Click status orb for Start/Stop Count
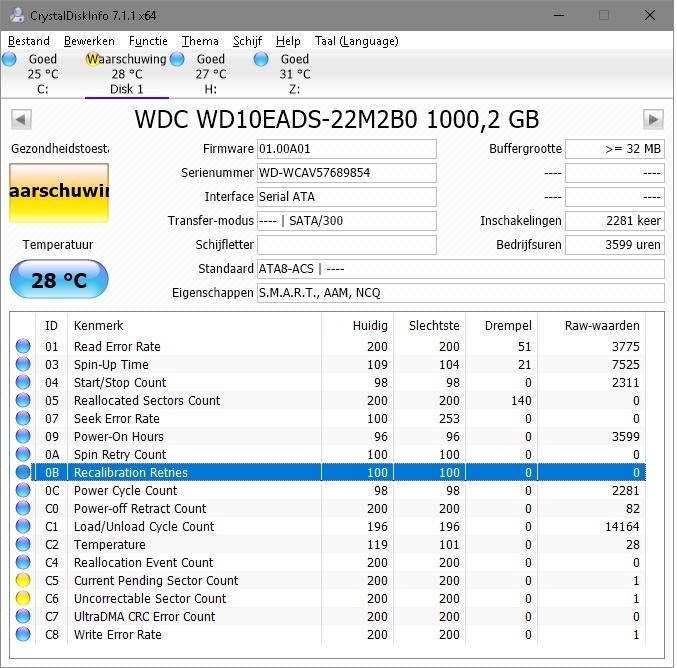677x668 pixels. point(23,383)
